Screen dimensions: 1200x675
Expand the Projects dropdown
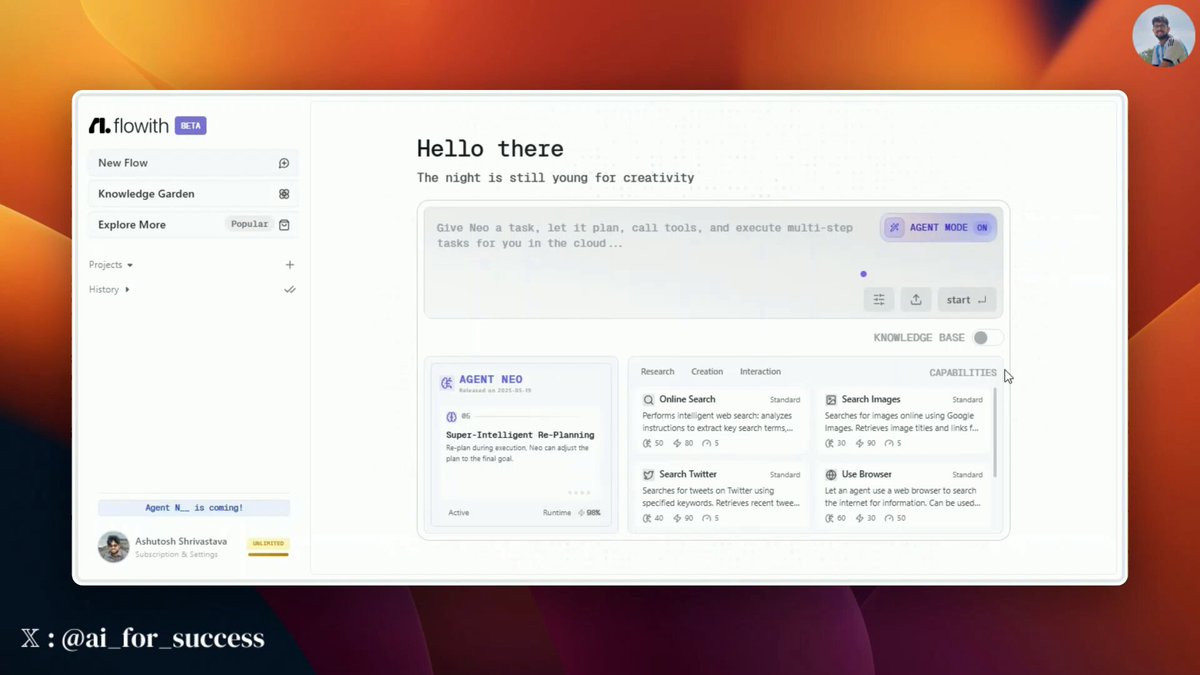pos(111,265)
